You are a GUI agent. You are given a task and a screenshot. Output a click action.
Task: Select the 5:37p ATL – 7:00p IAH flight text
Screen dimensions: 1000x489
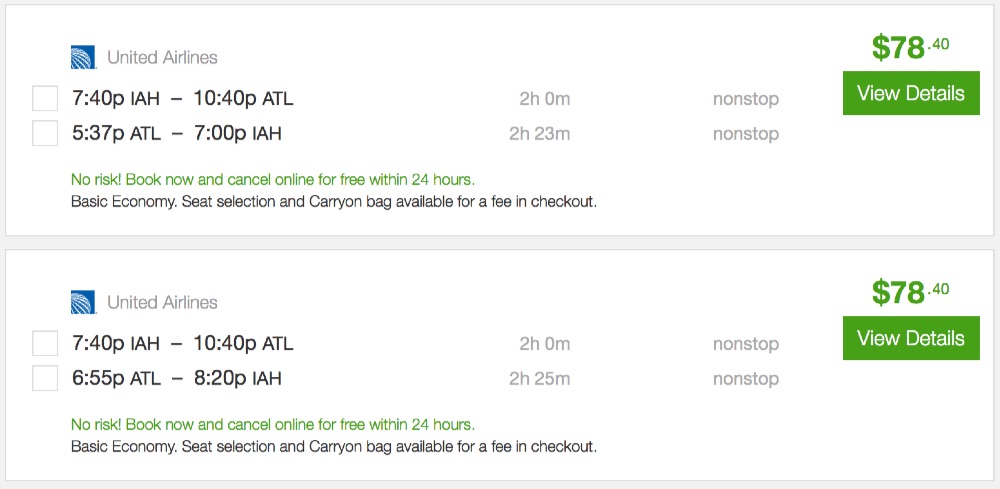tap(177, 133)
